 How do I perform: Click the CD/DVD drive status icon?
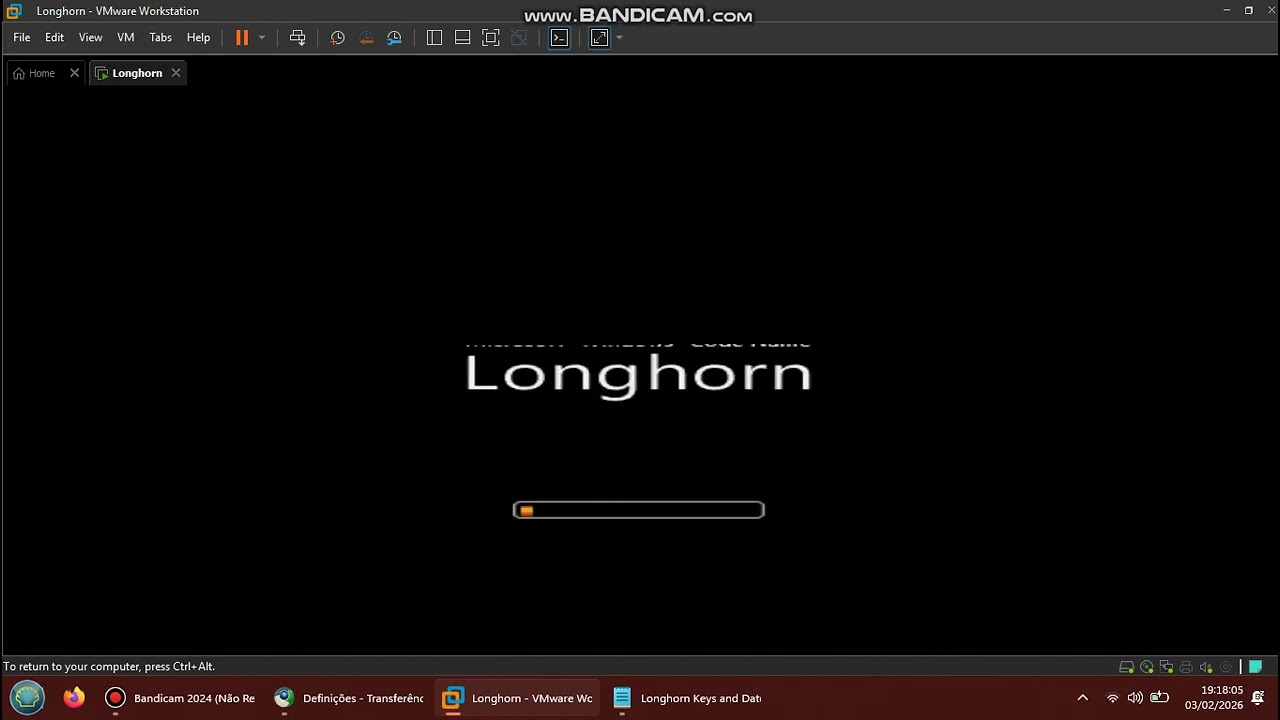[x=1147, y=667]
